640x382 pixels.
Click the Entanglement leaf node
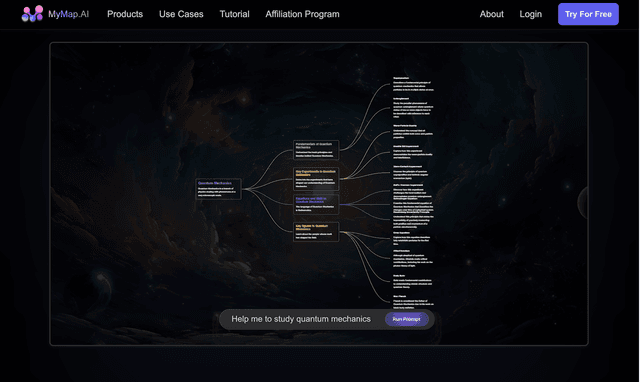tap(413, 108)
